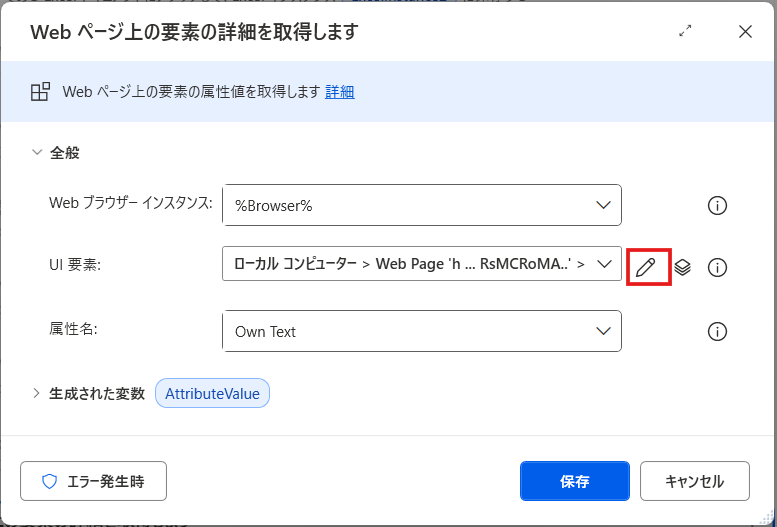Open the UI 要素 dropdown arrow
This screenshot has height=527, width=777.
[x=603, y=264]
